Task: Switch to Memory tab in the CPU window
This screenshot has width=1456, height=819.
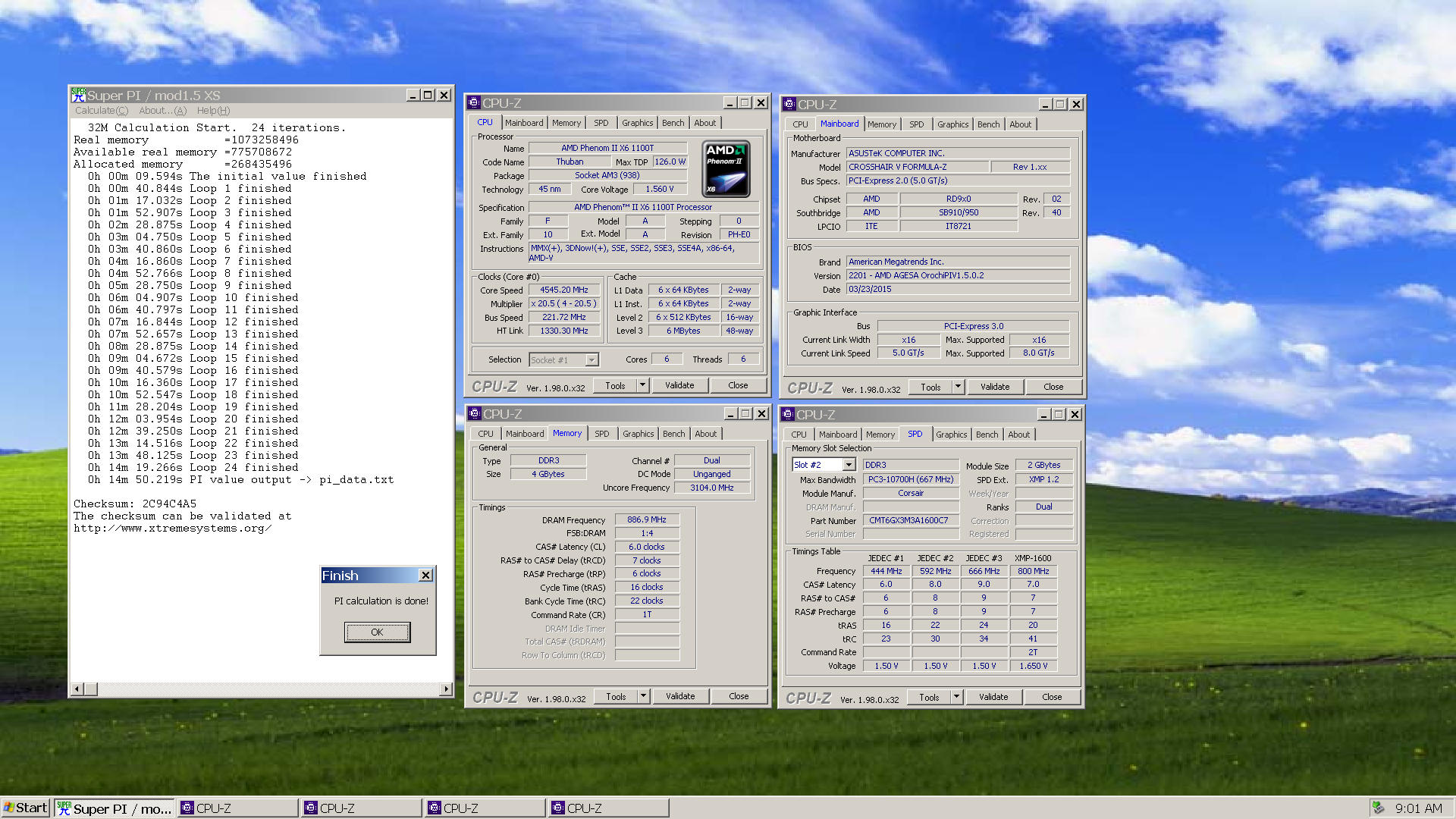Action: tap(566, 123)
